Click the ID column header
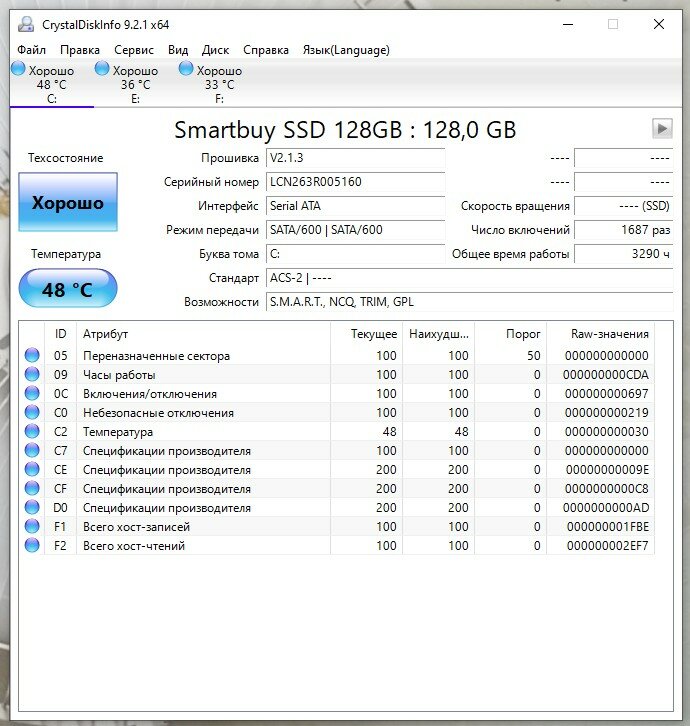 coord(61,334)
